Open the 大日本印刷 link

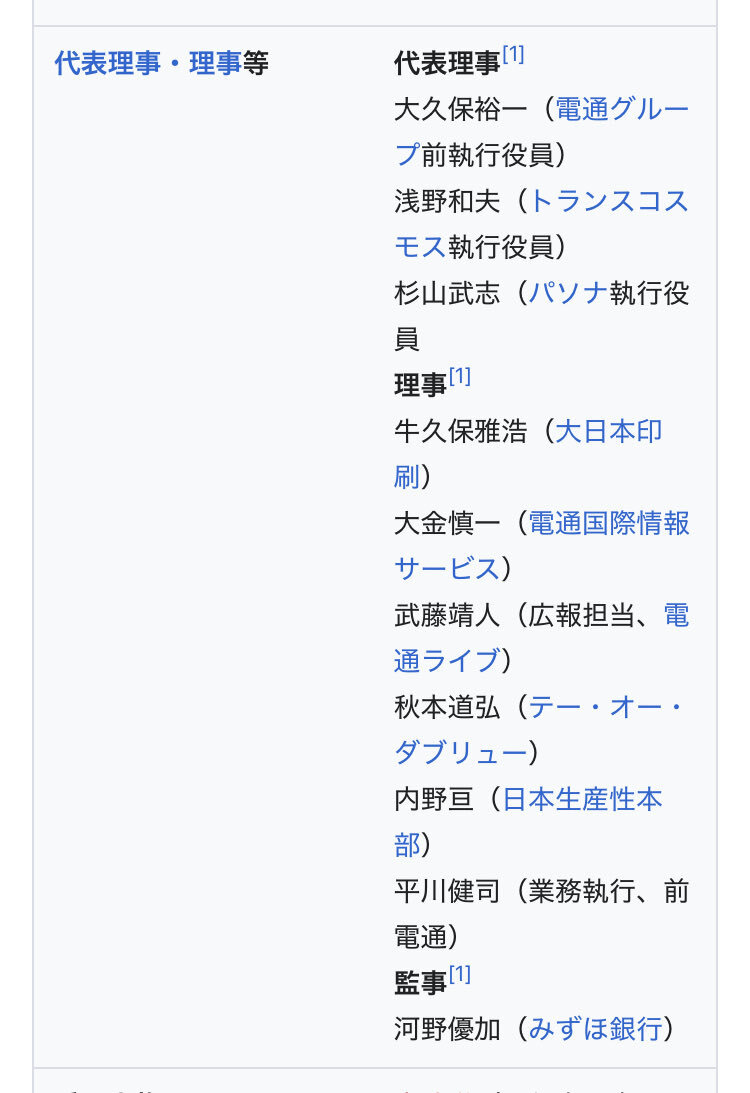click(608, 432)
